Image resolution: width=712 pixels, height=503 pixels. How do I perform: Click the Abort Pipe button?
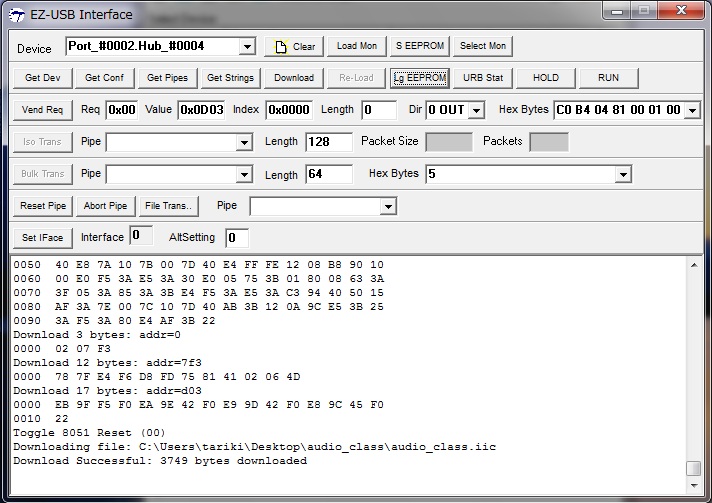click(x=105, y=206)
